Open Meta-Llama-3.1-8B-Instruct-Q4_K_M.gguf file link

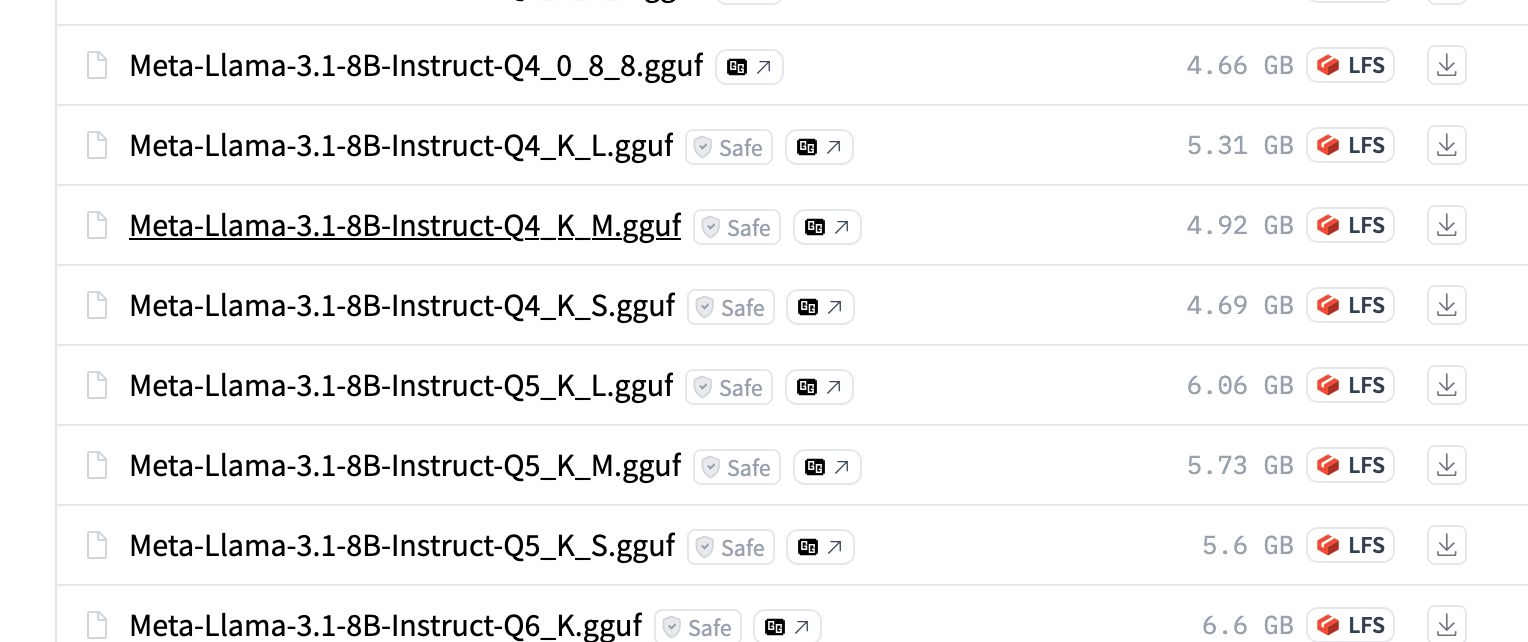point(405,226)
